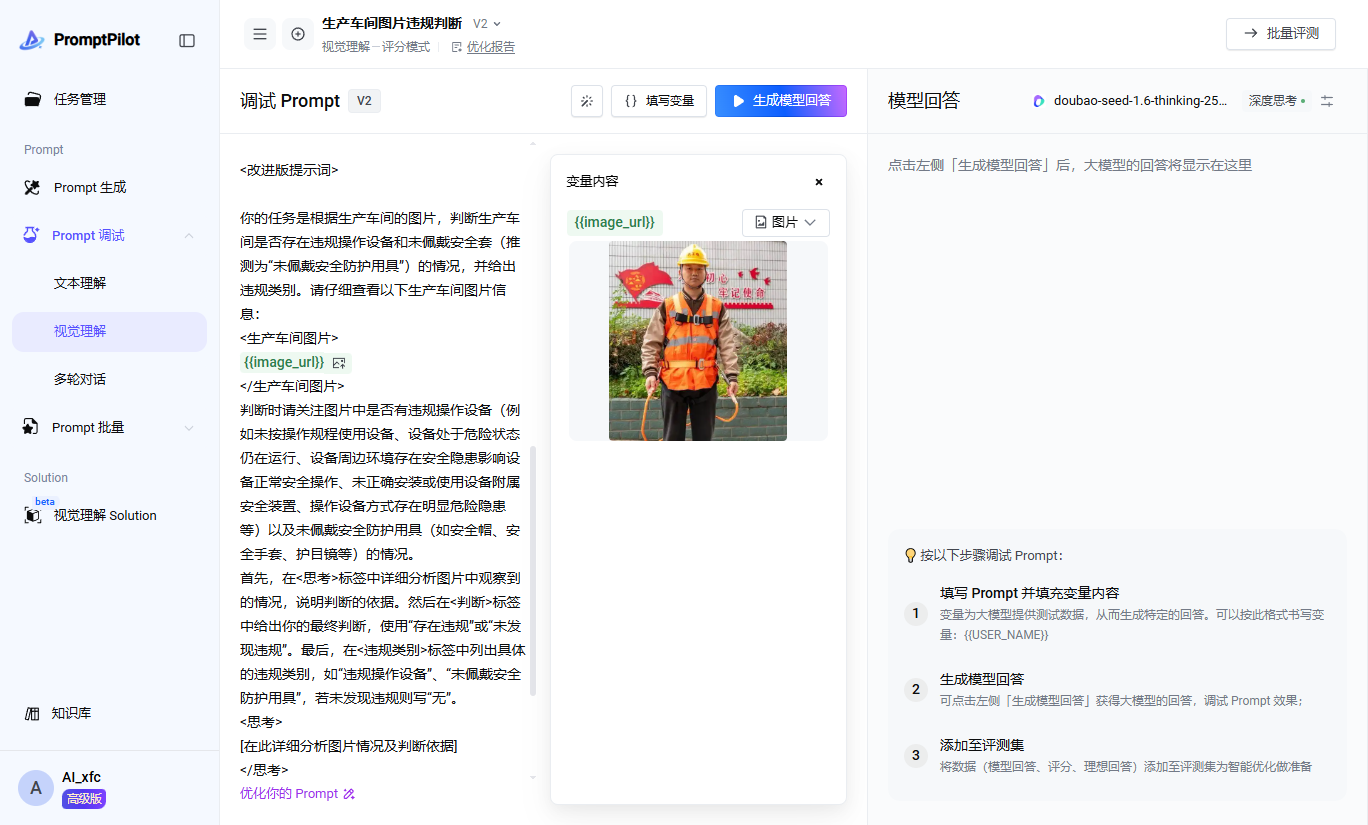Click the magic wand sparkle icon
Viewport: 1368px width, 825px height.
pyautogui.click(x=587, y=101)
